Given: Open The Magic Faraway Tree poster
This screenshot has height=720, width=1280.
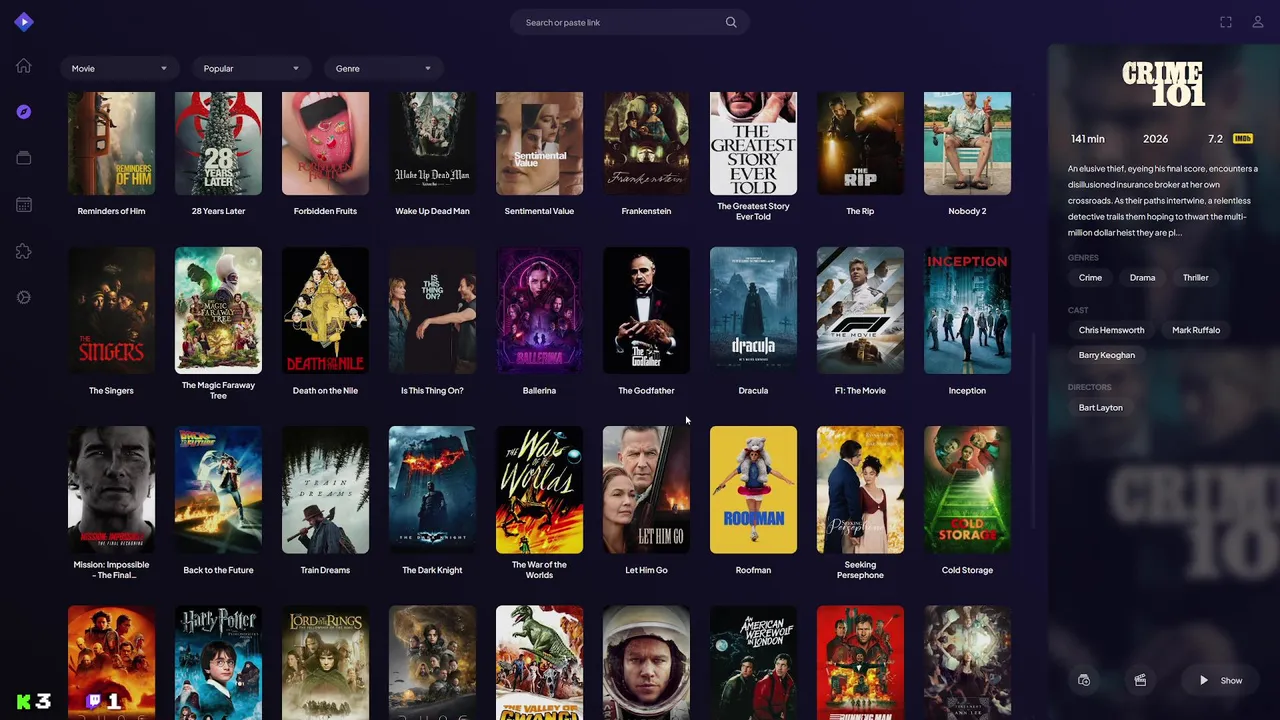Looking at the screenshot, I should tap(218, 310).
